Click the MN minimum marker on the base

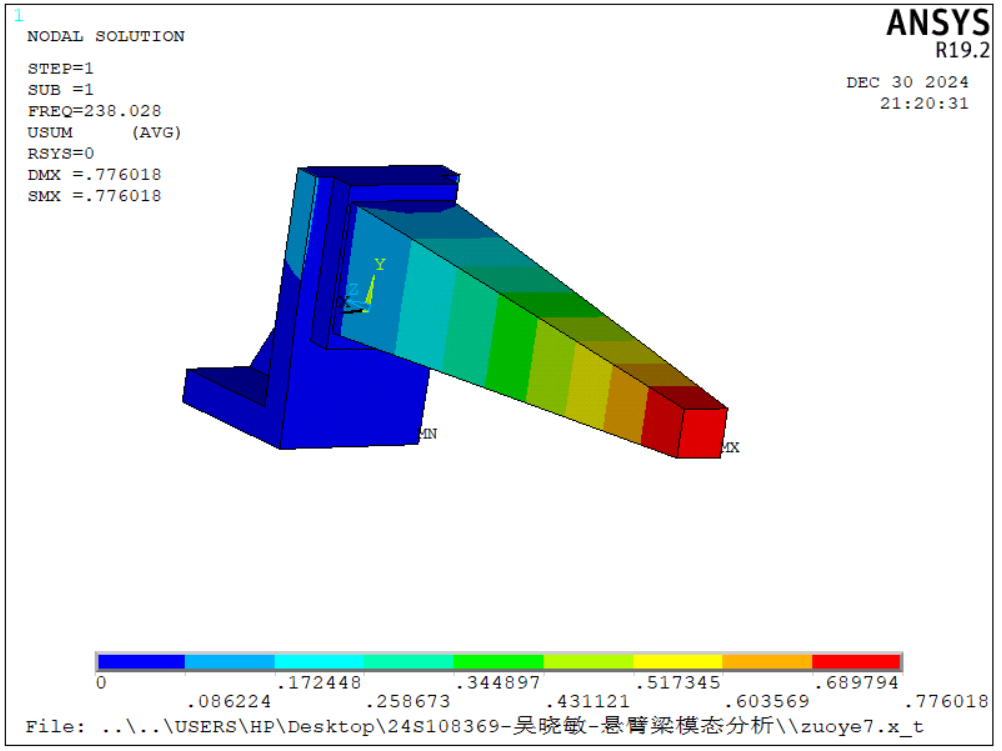(428, 434)
